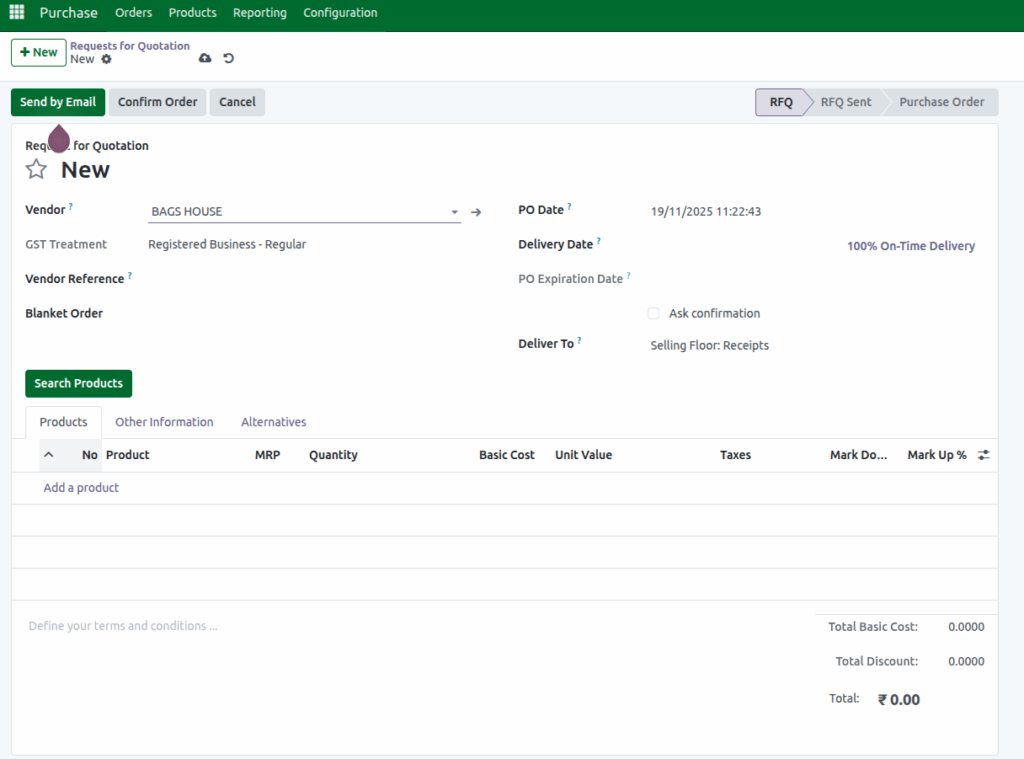The image size is (1024, 759).
Task: Sort products using the column caret icon
Action: 48,454
